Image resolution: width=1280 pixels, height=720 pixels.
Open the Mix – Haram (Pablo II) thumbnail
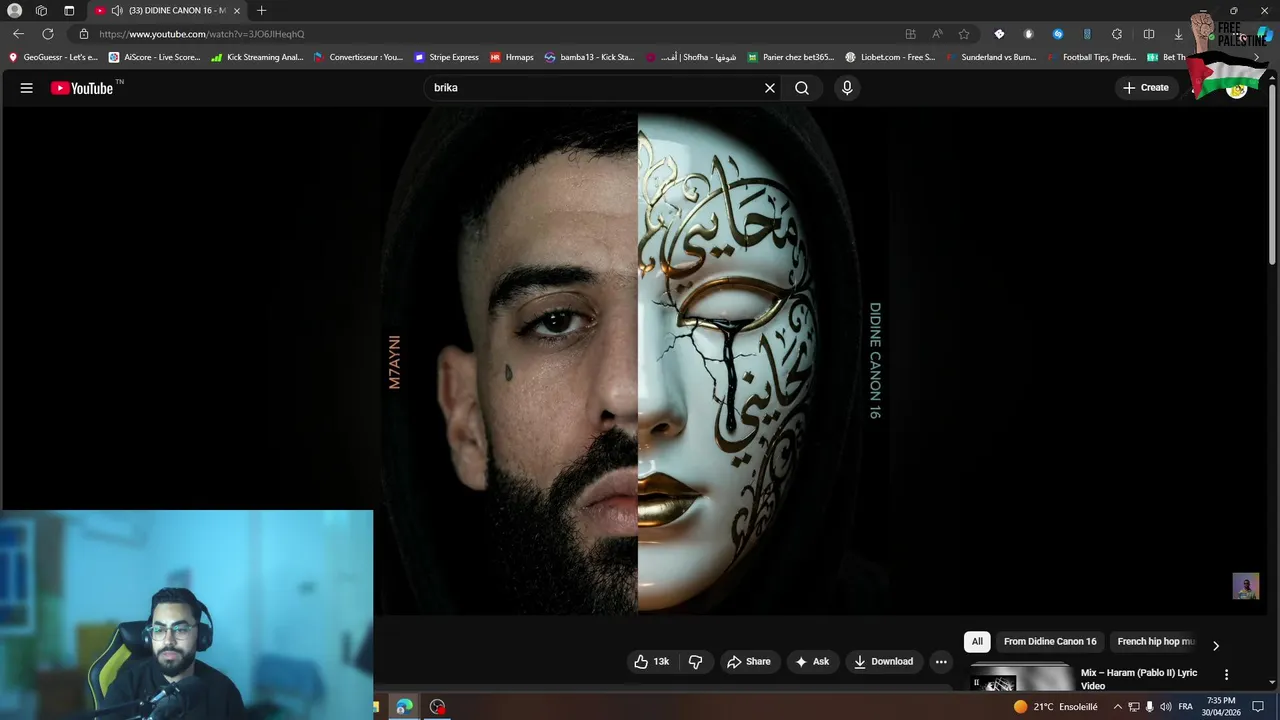click(1021, 678)
